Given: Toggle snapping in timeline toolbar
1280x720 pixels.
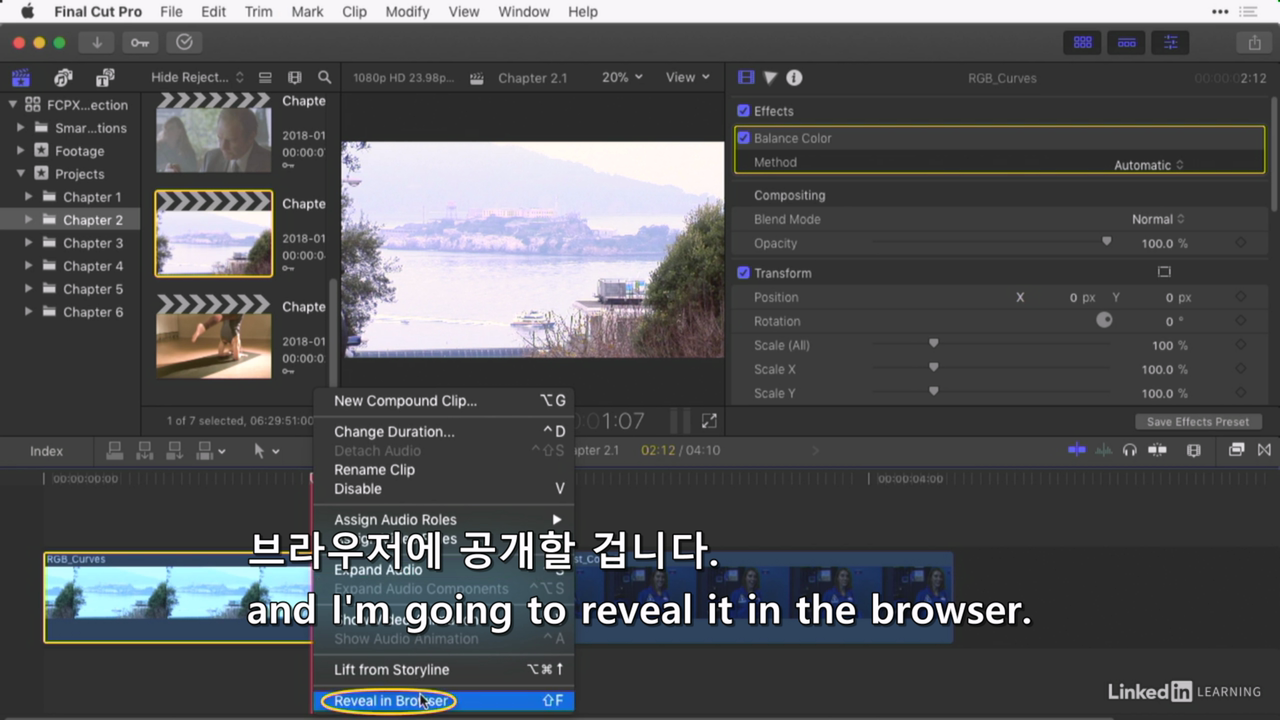Looking at the screenshot, I should point(1157,450).
